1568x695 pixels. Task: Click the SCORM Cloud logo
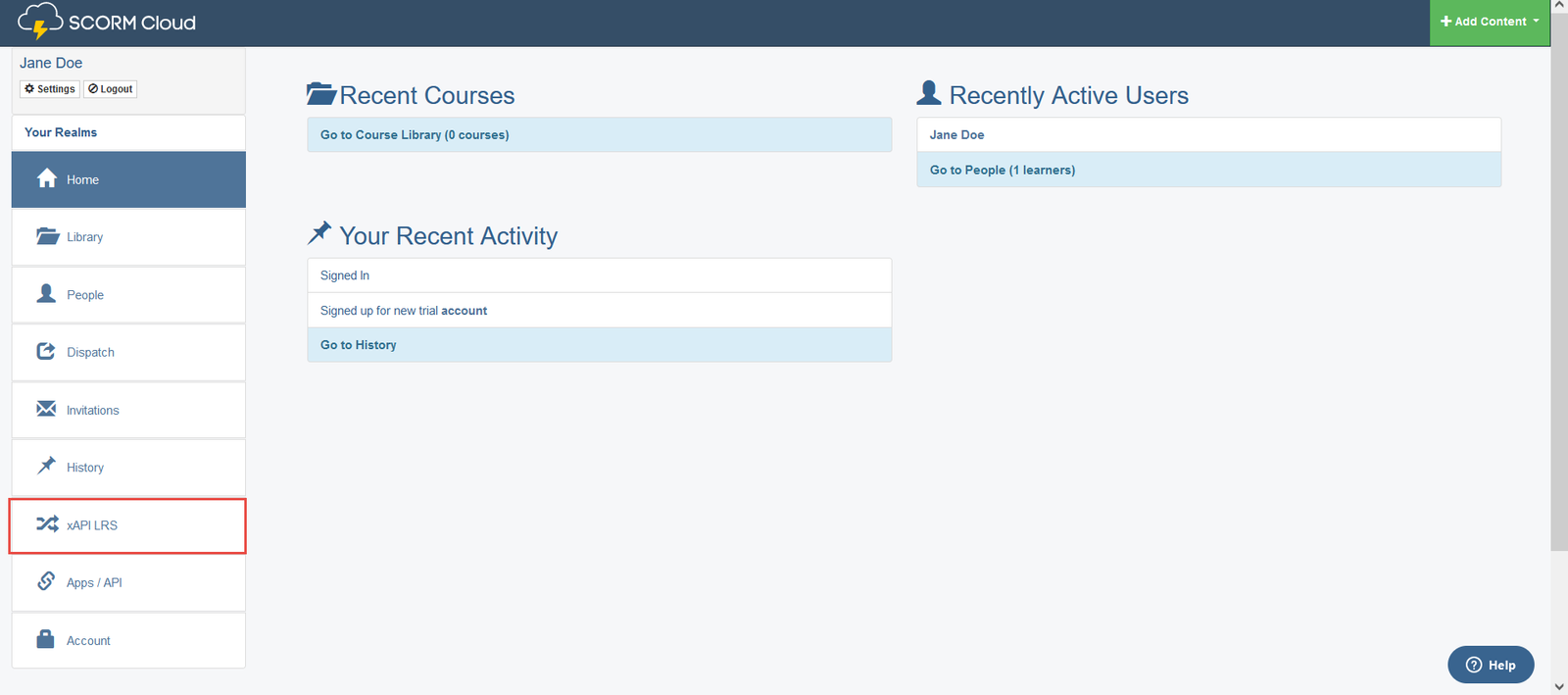(x=107, y=22)
